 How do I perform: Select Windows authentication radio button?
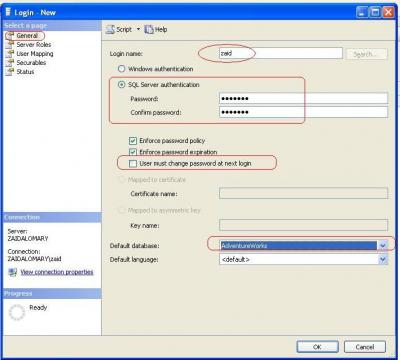pos(122,69)
